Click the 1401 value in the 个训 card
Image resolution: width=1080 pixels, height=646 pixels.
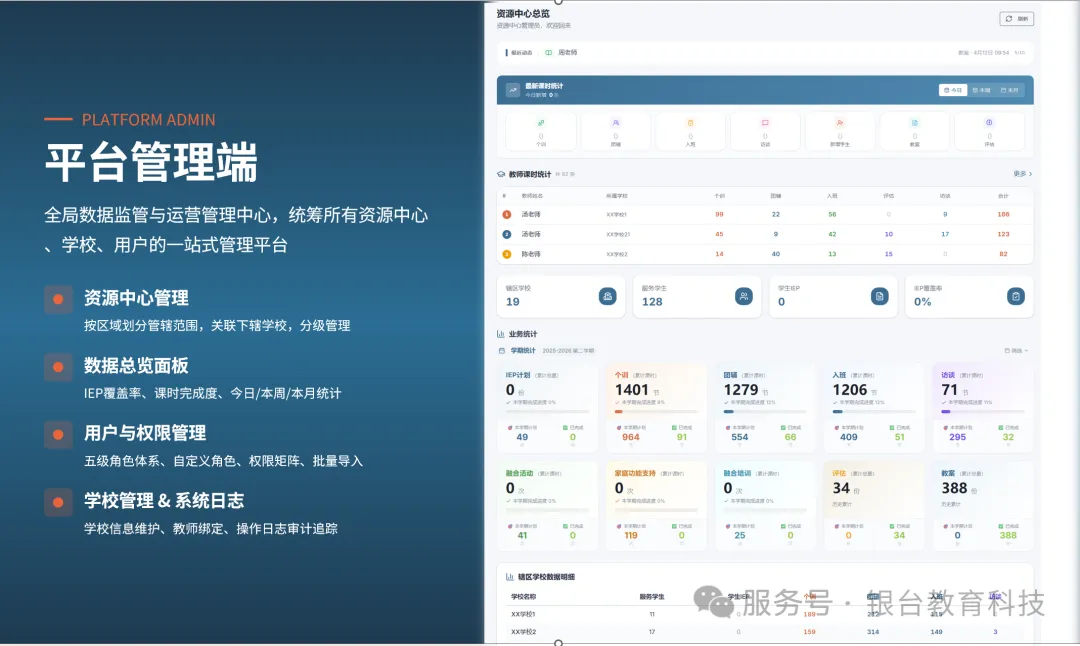(x=632, y=390)
